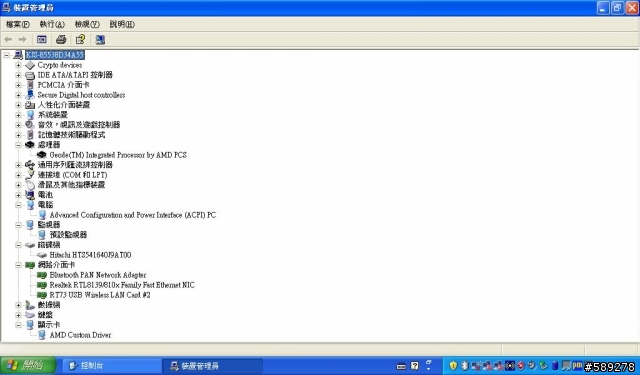The width and height of the screenshot is (640, 375).
Task: Open the 說明(H) menu
Action: click(x=122, y=24)
